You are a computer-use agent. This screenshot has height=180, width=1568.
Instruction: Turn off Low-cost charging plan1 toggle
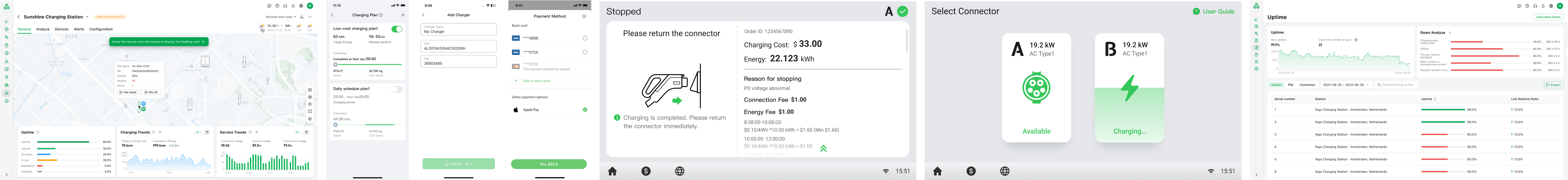tap(397, 29)
